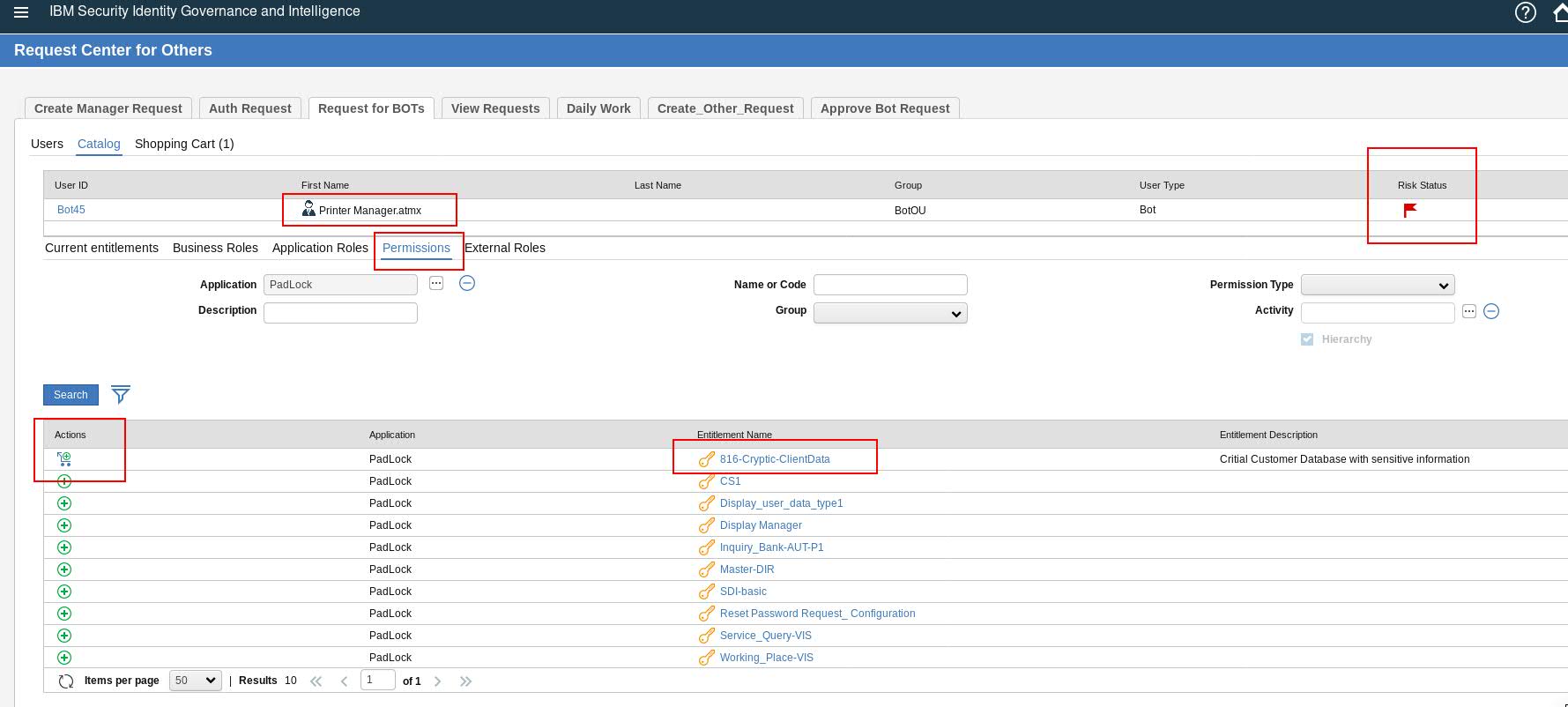This screenshot has width=1568, height=707.
Task: Click the user icon beside Printer Manager.atmx
Action: (308, 209)
